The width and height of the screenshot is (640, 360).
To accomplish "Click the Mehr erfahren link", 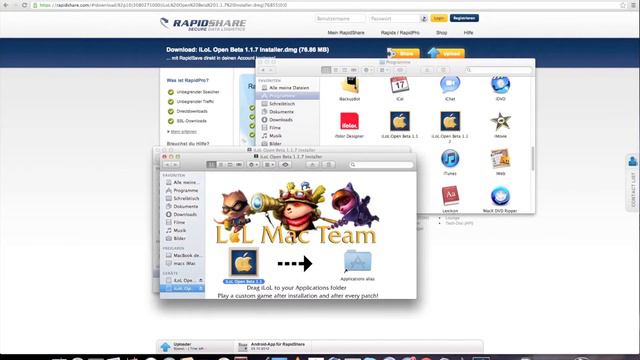I will tap(183, 132).
